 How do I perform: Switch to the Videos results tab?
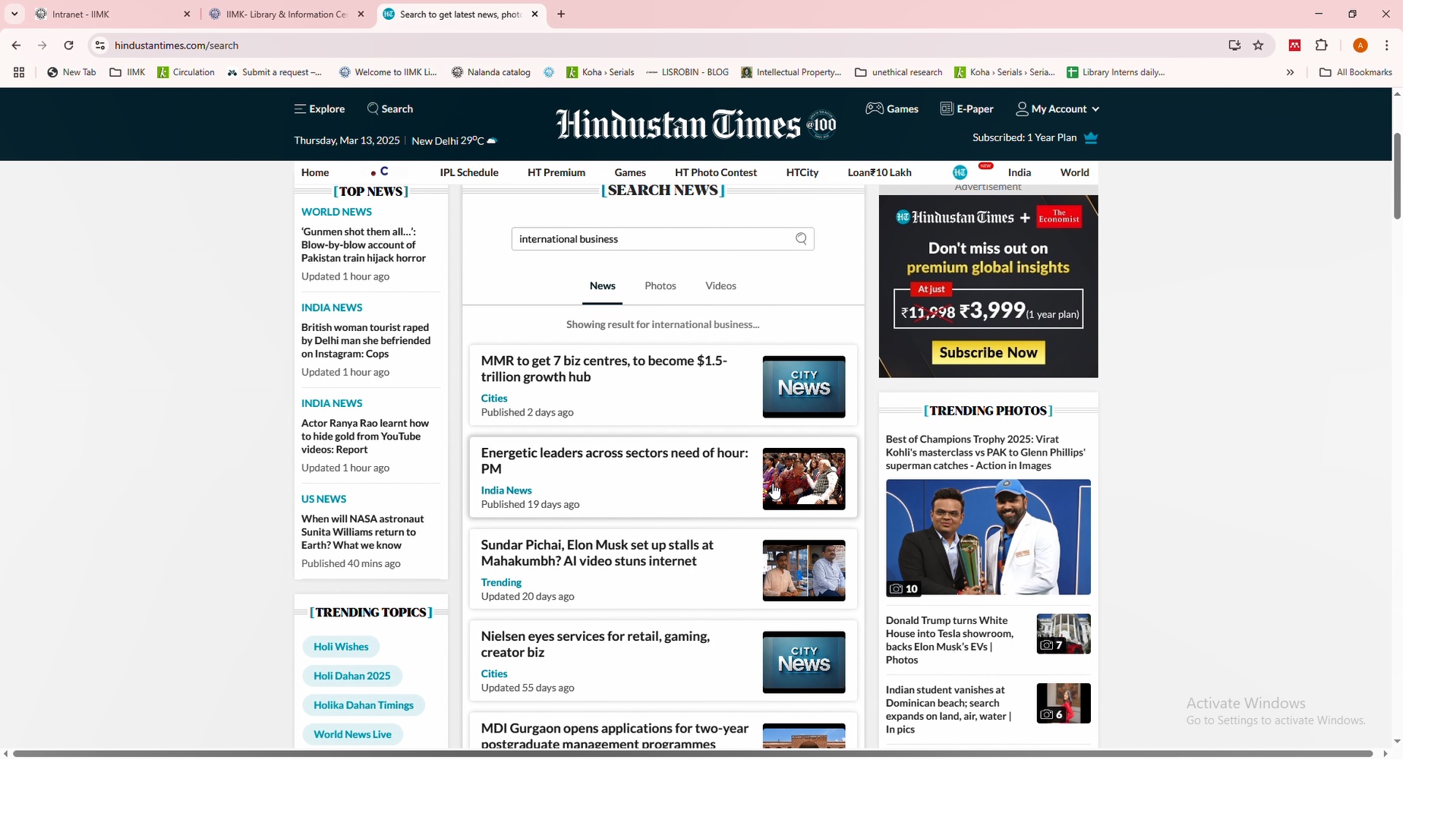(x=720, y=286)
